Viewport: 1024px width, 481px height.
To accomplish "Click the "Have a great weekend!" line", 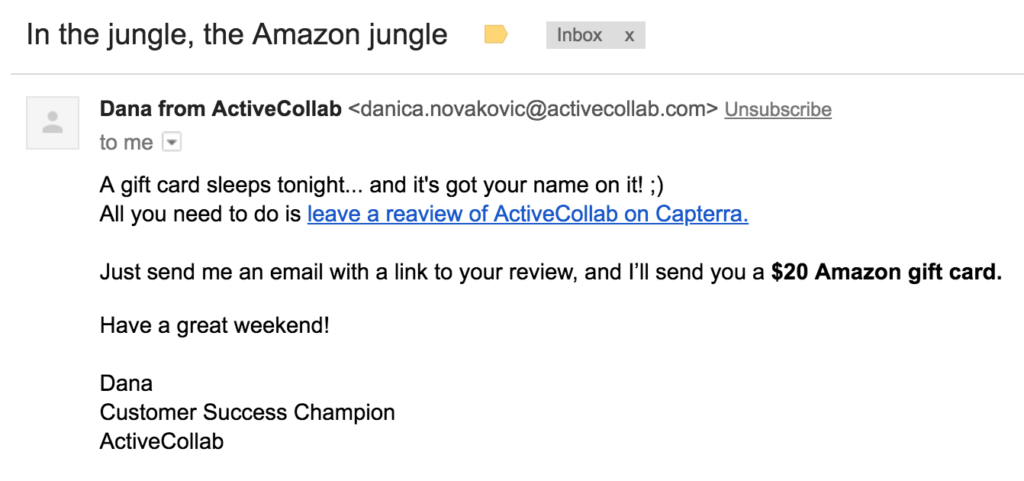I will pyautogui.click(x=215, y=325).
